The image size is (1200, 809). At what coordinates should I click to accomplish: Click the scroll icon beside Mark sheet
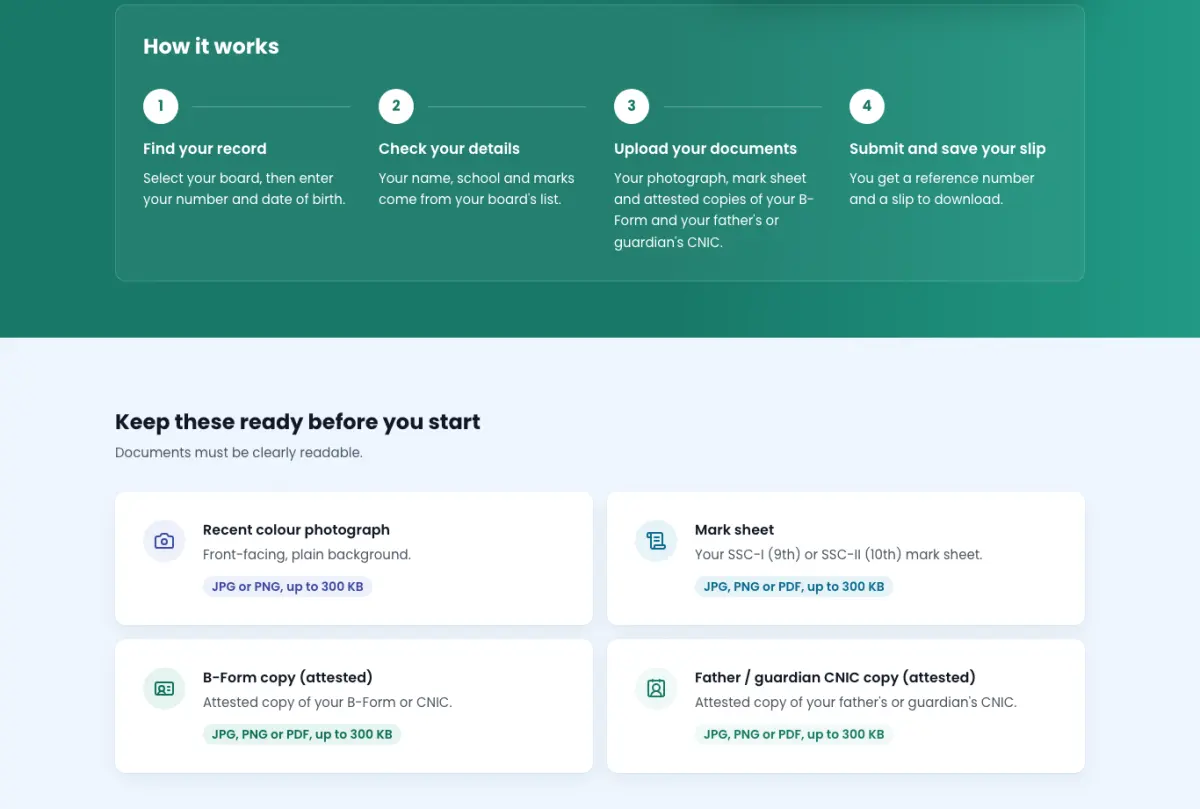(x=656, y=541)
